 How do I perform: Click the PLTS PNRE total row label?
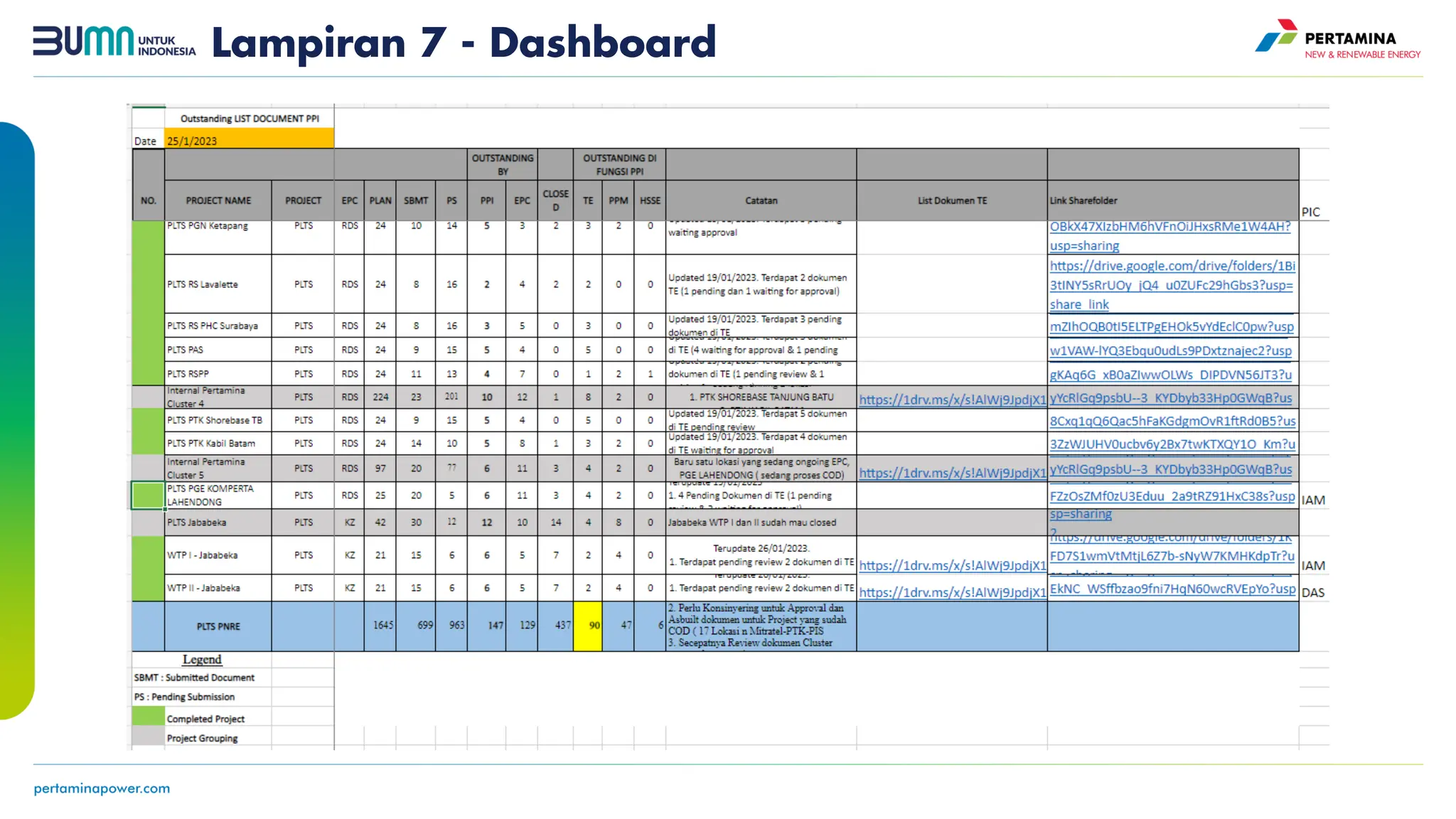[218, 626]
